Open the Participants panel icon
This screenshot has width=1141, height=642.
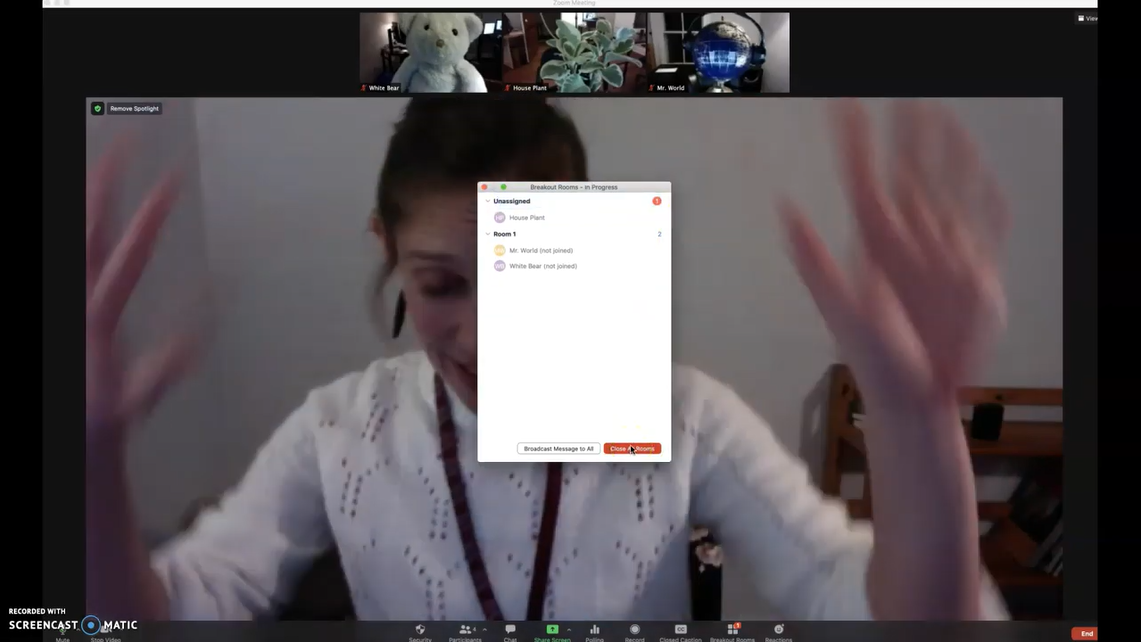click(x=466, y=630)
